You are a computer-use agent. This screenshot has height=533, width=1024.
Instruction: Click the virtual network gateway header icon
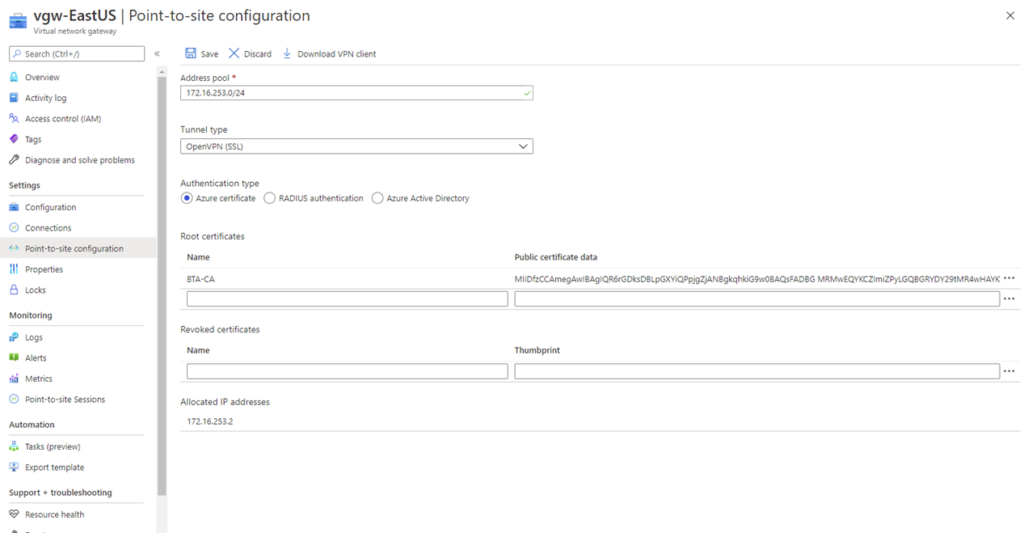coord(18,21)
